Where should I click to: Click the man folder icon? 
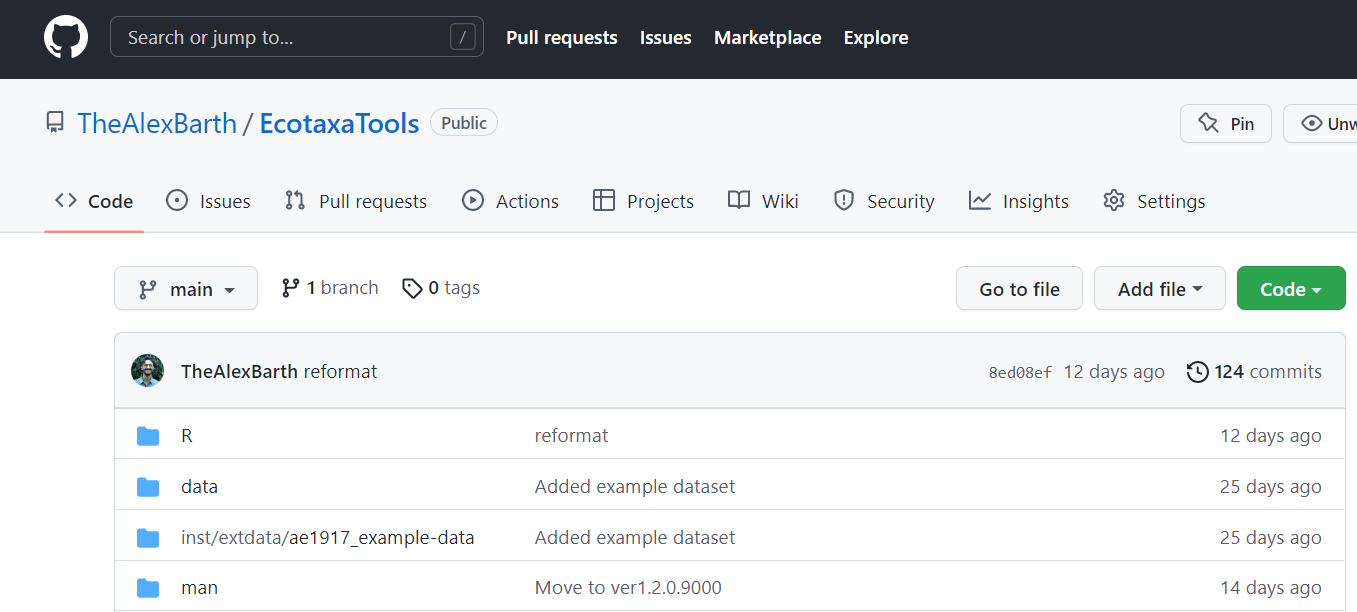(x=148, y=588)
